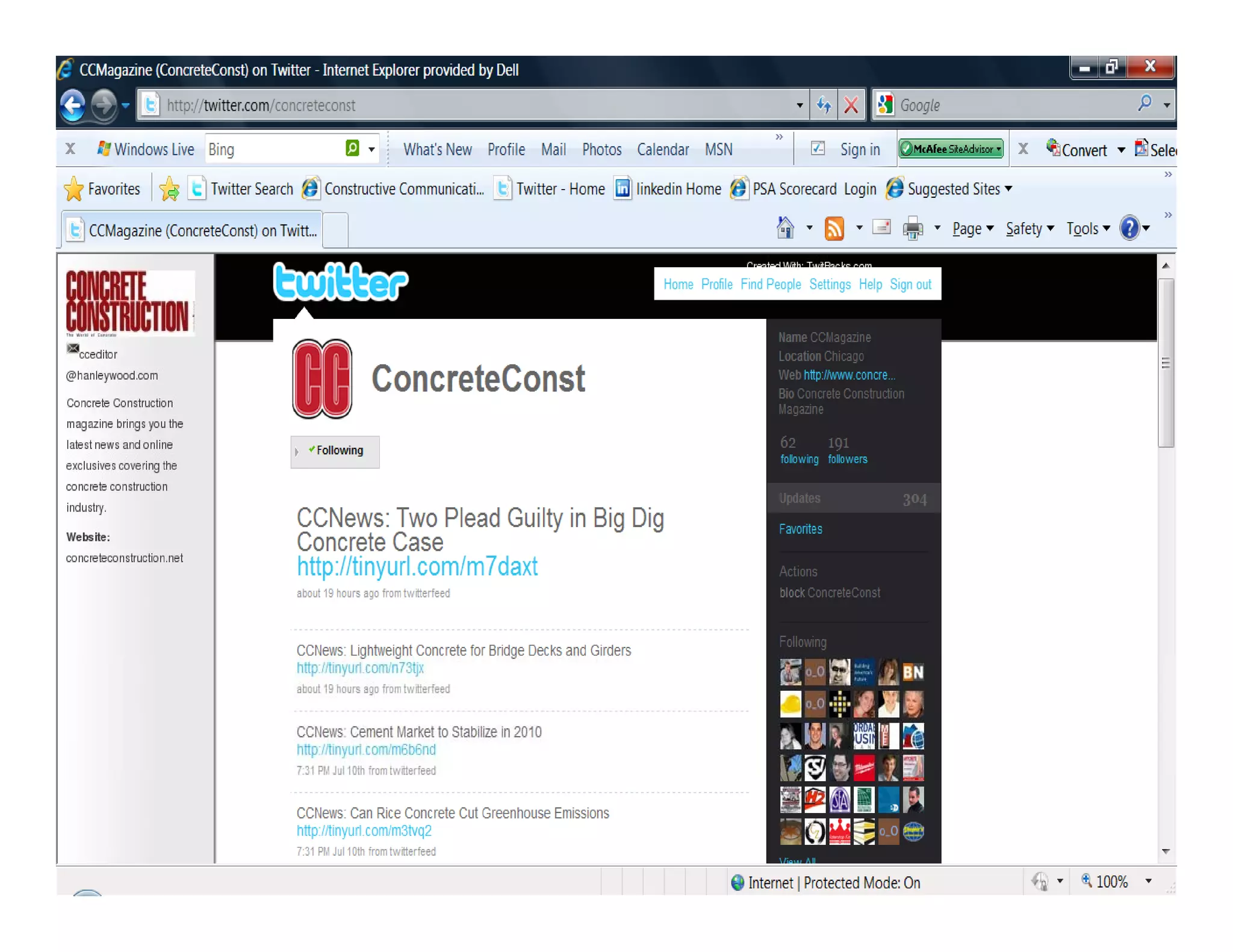
Task: Click Find People in Twitter nav
Action: (771, 285)
